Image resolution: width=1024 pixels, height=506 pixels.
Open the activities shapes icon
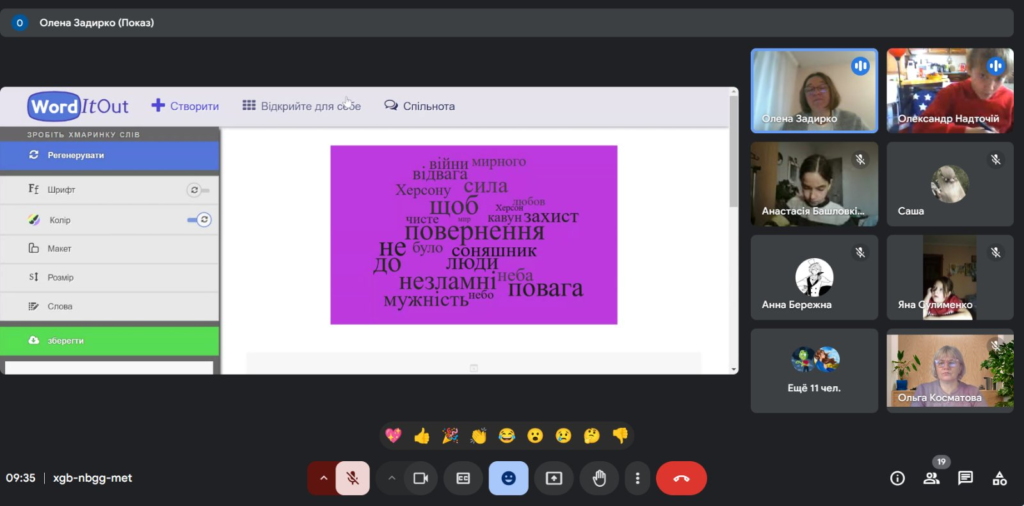coord(998,478)
